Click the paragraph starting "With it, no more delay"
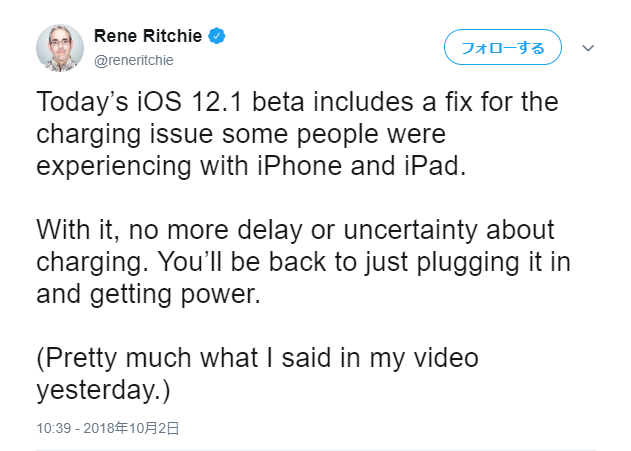Viewport: 631px width, 451px height. [303, 262]
